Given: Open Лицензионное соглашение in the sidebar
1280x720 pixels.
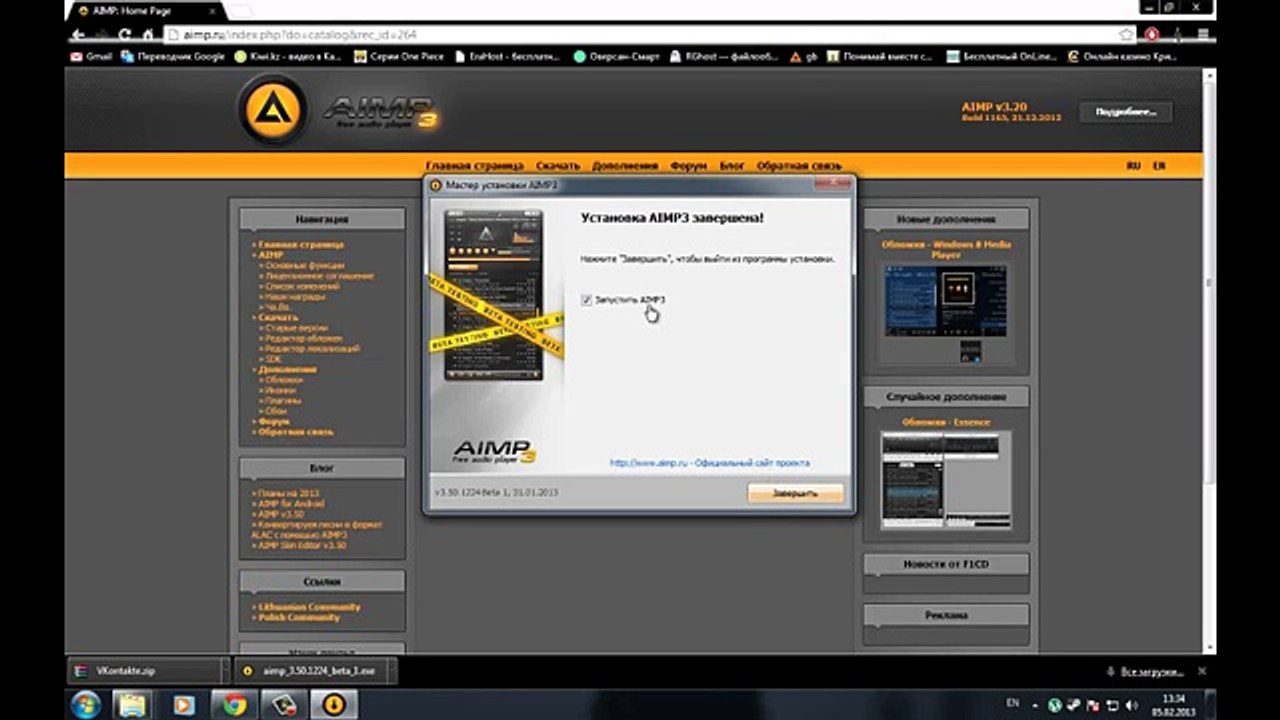Looking at the screenshot, I should pyautogui.click(x=320, y=276).
